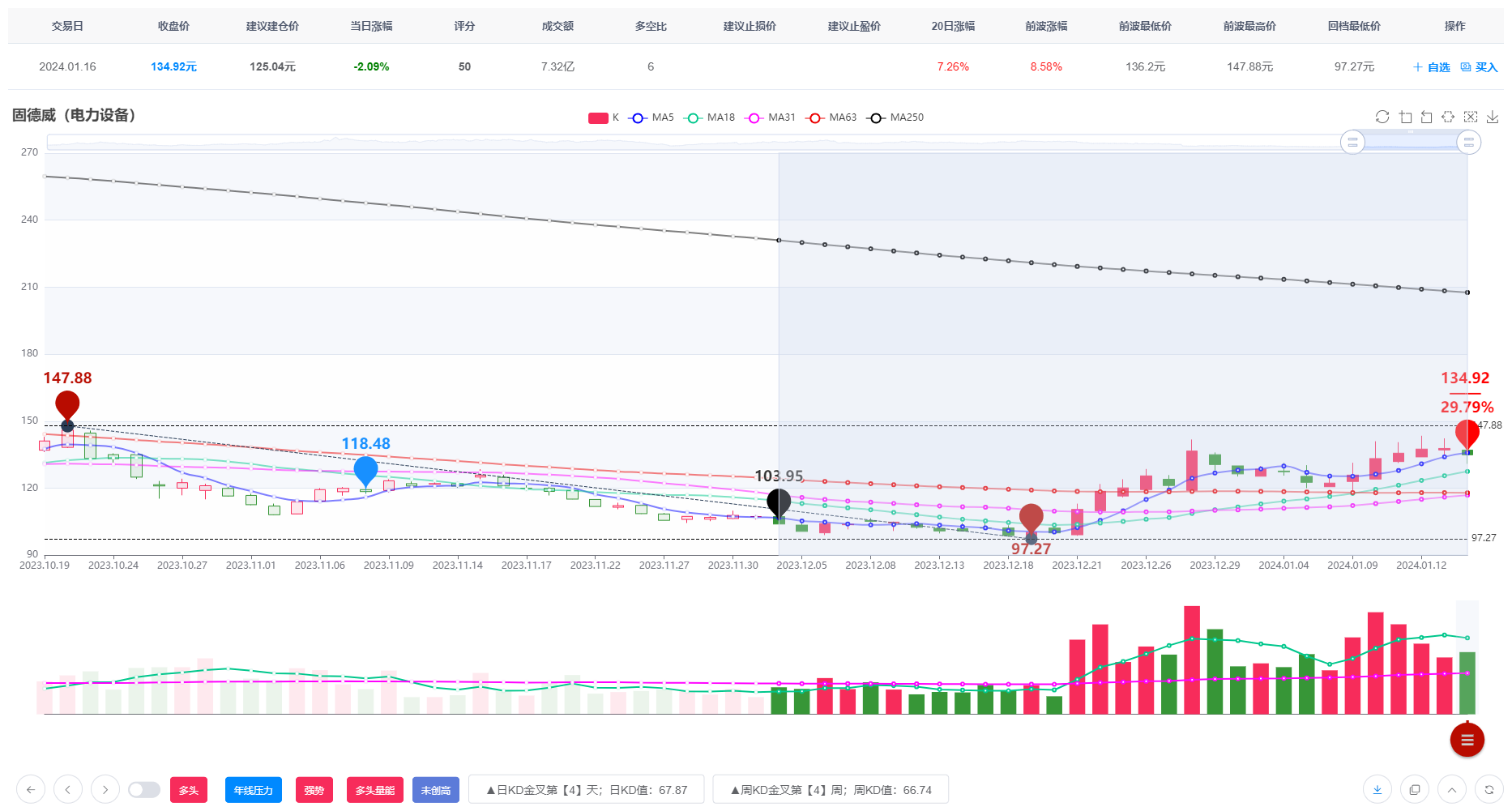Toggle the K candlestick legend item

click(604, 117)
